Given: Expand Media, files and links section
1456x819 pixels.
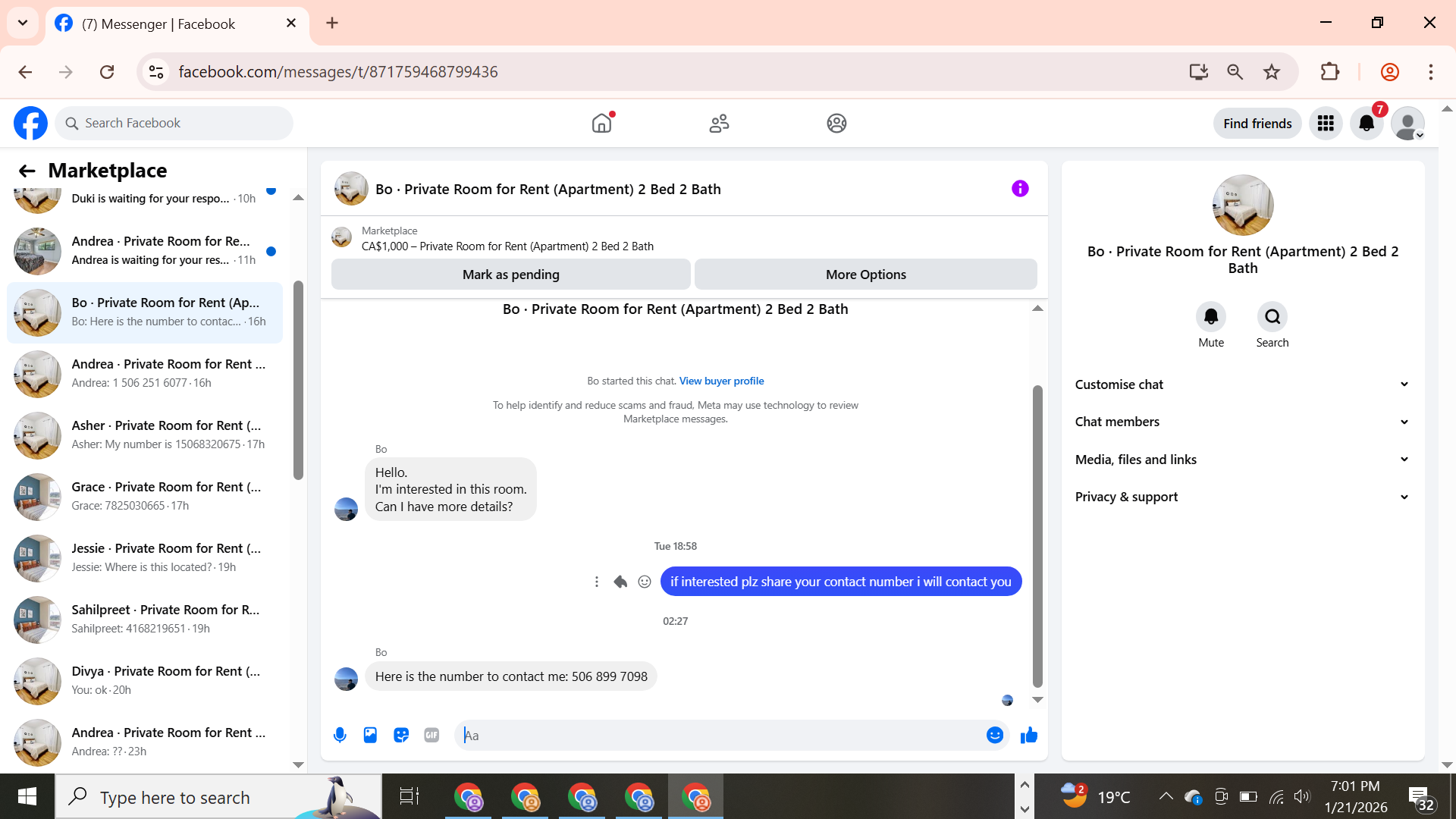Looking at the screenshot, I should point(1242,460).
